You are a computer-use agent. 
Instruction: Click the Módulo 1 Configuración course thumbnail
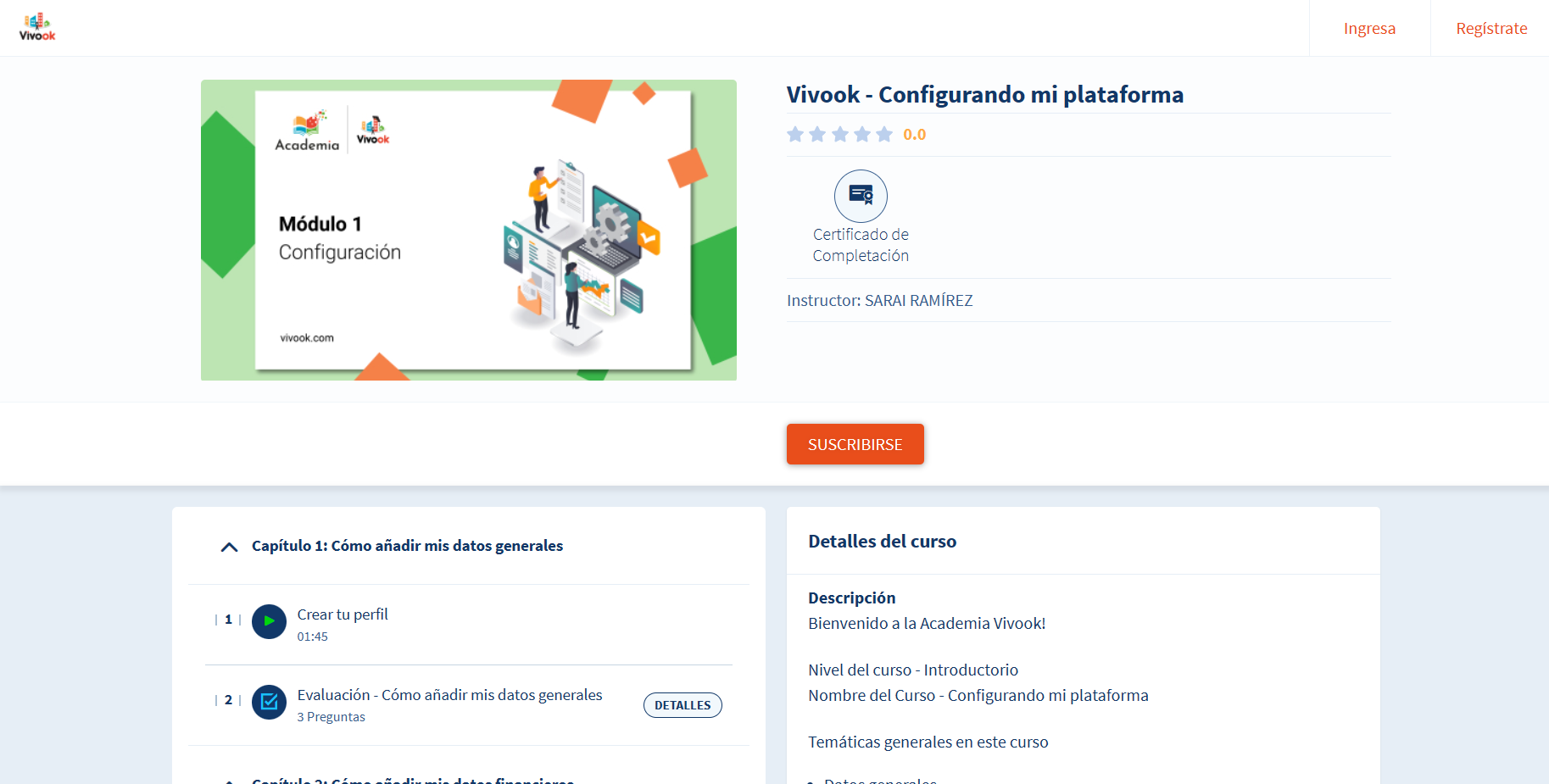(x=469, y=230)
